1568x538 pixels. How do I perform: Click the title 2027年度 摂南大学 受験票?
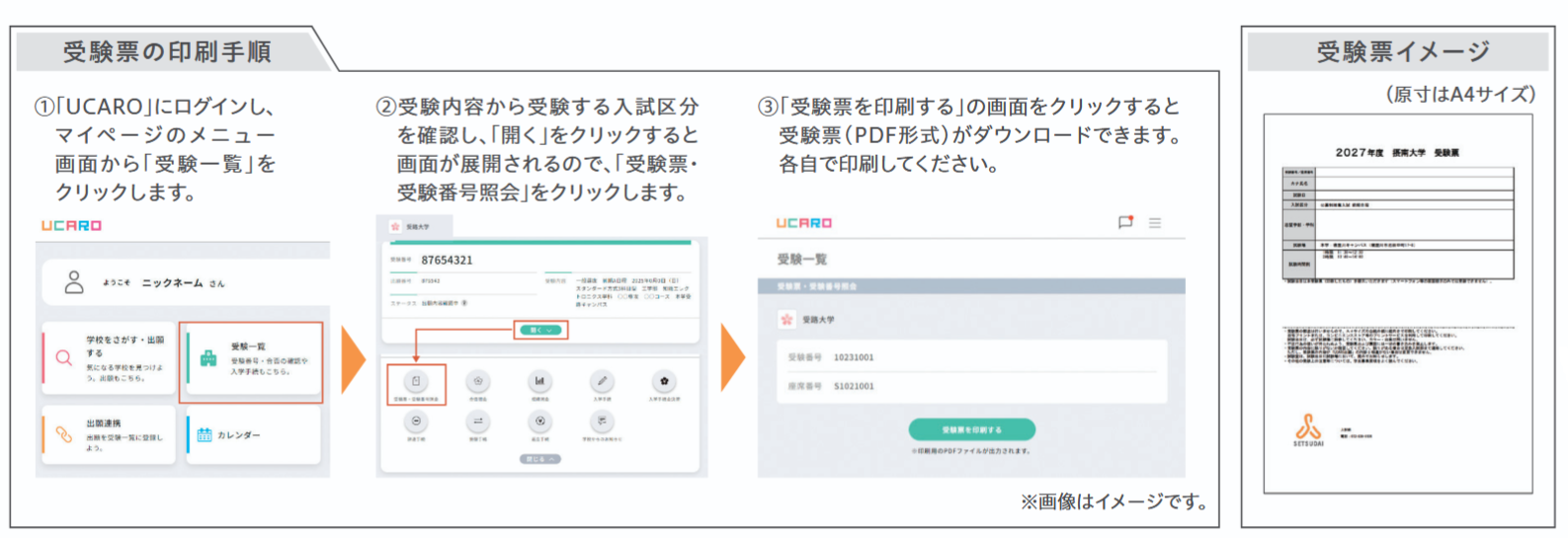pyautogui.click(x=1397, y=153)
